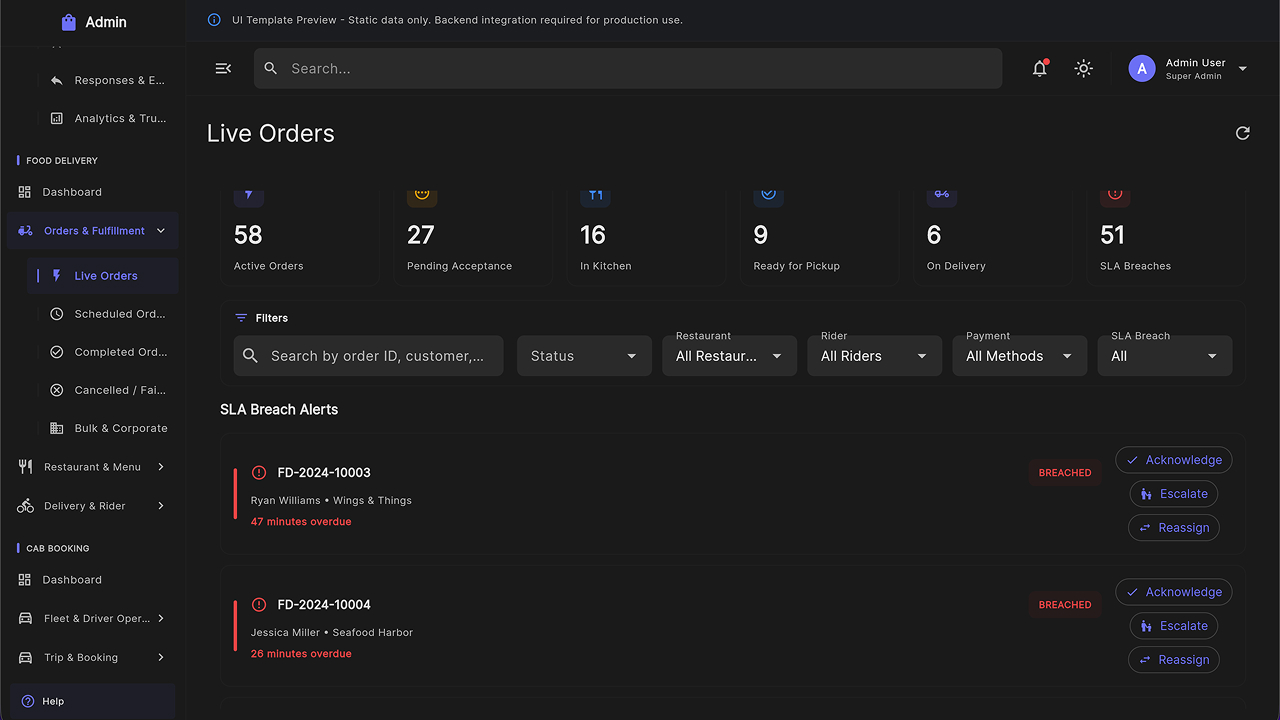Click the Admin User avatar circle
1280x720 pixels.
1142,68
